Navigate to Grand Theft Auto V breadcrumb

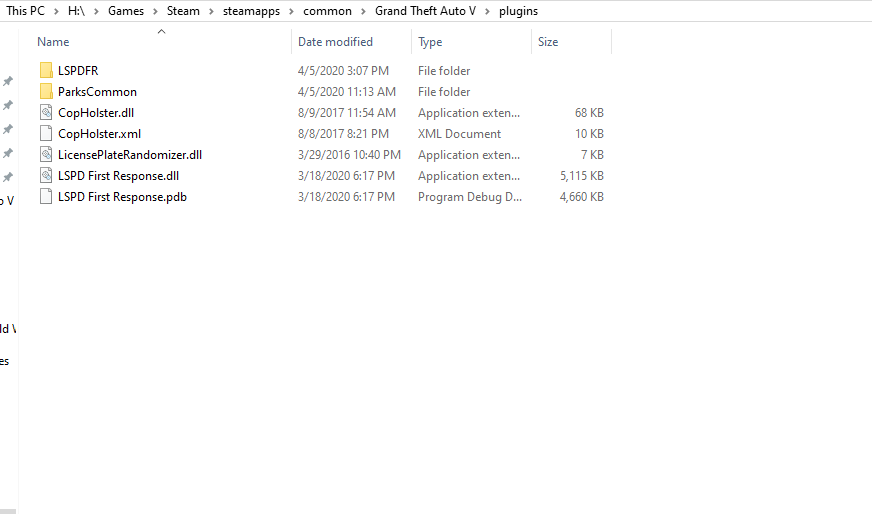click(x=425, y=11)
